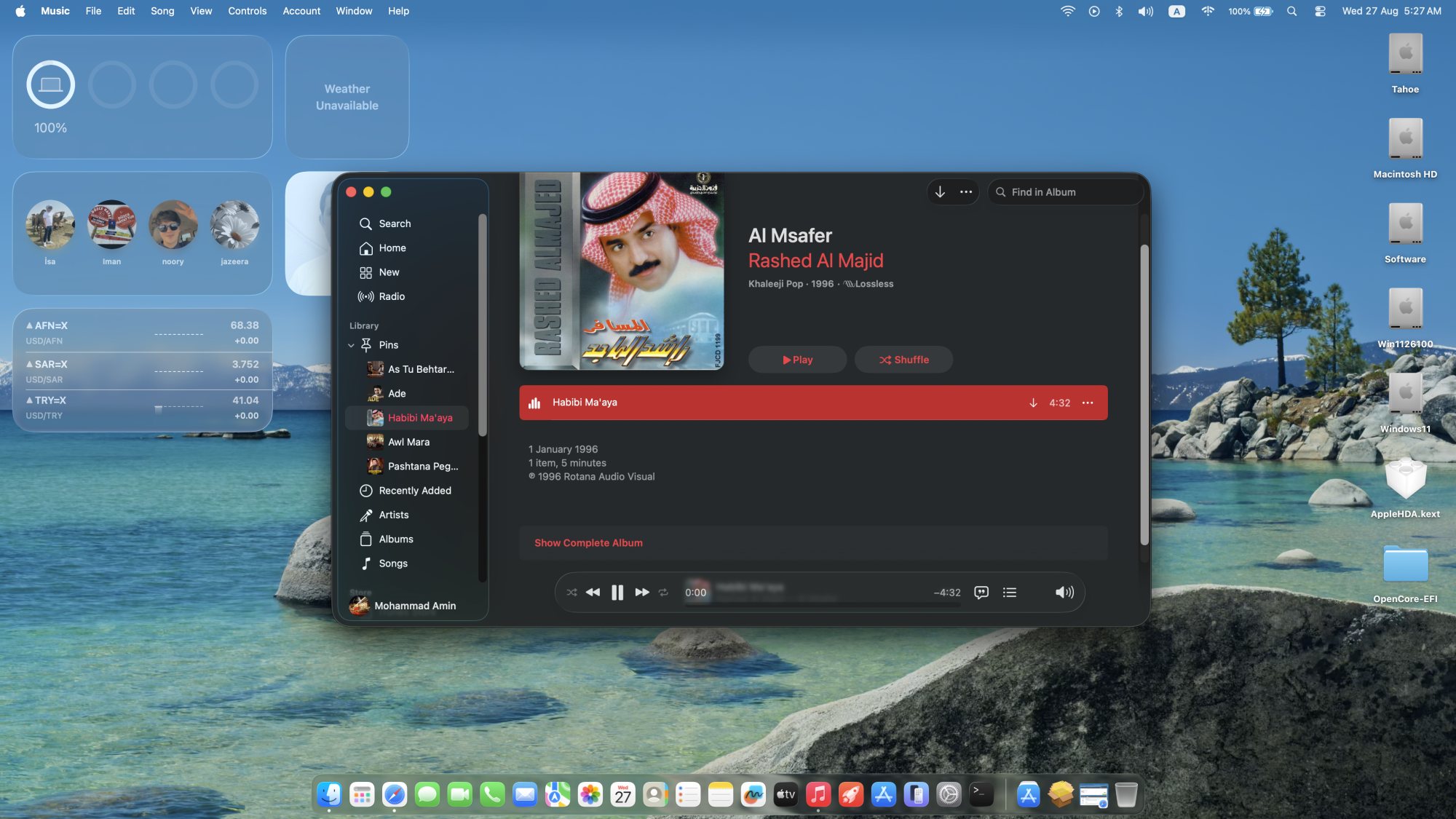Click the previous track rewind icon
Image resolution: width=1456 pixels, height=819 pixels.
coord(593,593)
